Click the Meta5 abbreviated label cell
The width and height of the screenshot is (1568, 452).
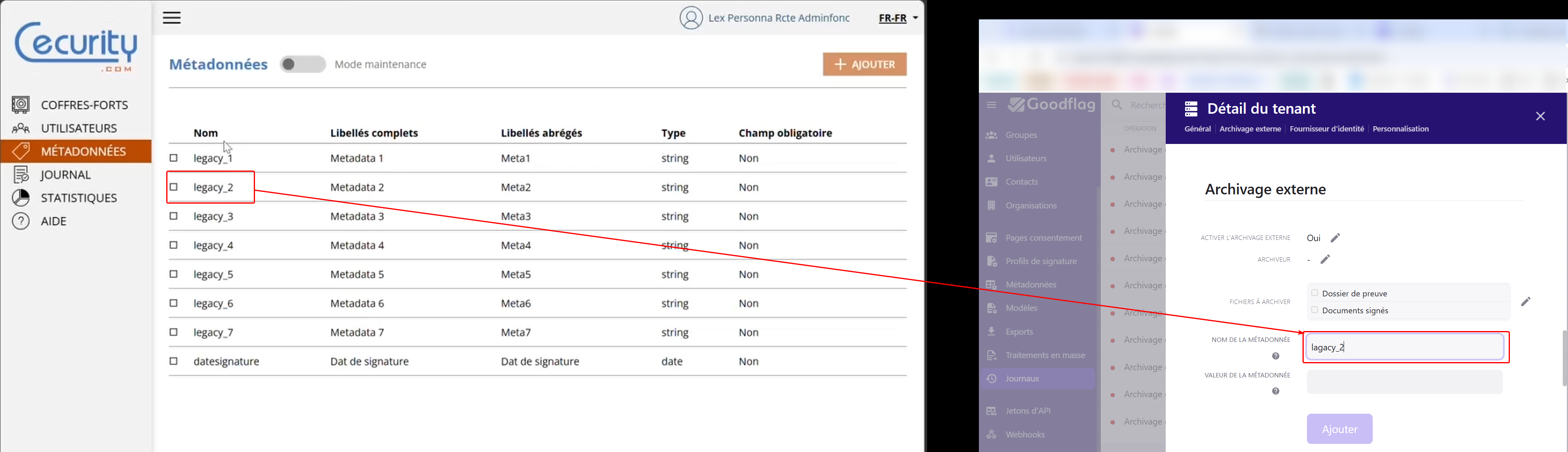(516, 274)
